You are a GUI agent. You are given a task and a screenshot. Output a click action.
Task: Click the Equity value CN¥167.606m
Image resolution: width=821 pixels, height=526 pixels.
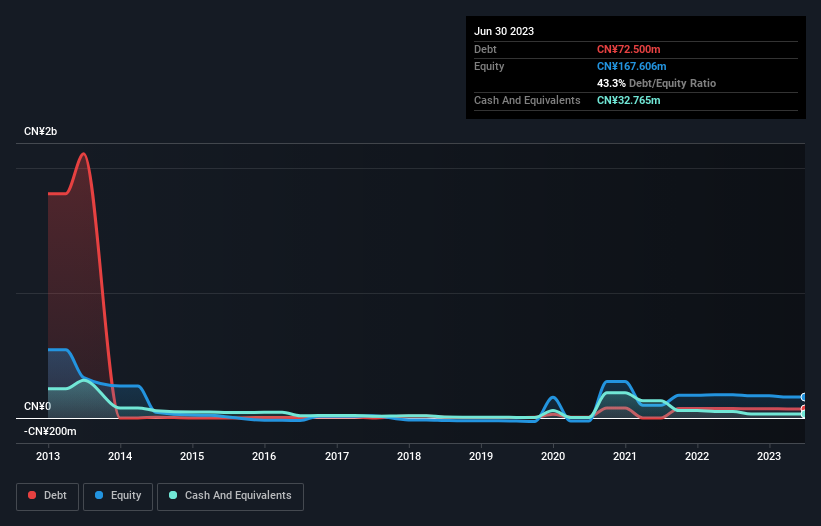pyautogui.click(x=631, y=66)
